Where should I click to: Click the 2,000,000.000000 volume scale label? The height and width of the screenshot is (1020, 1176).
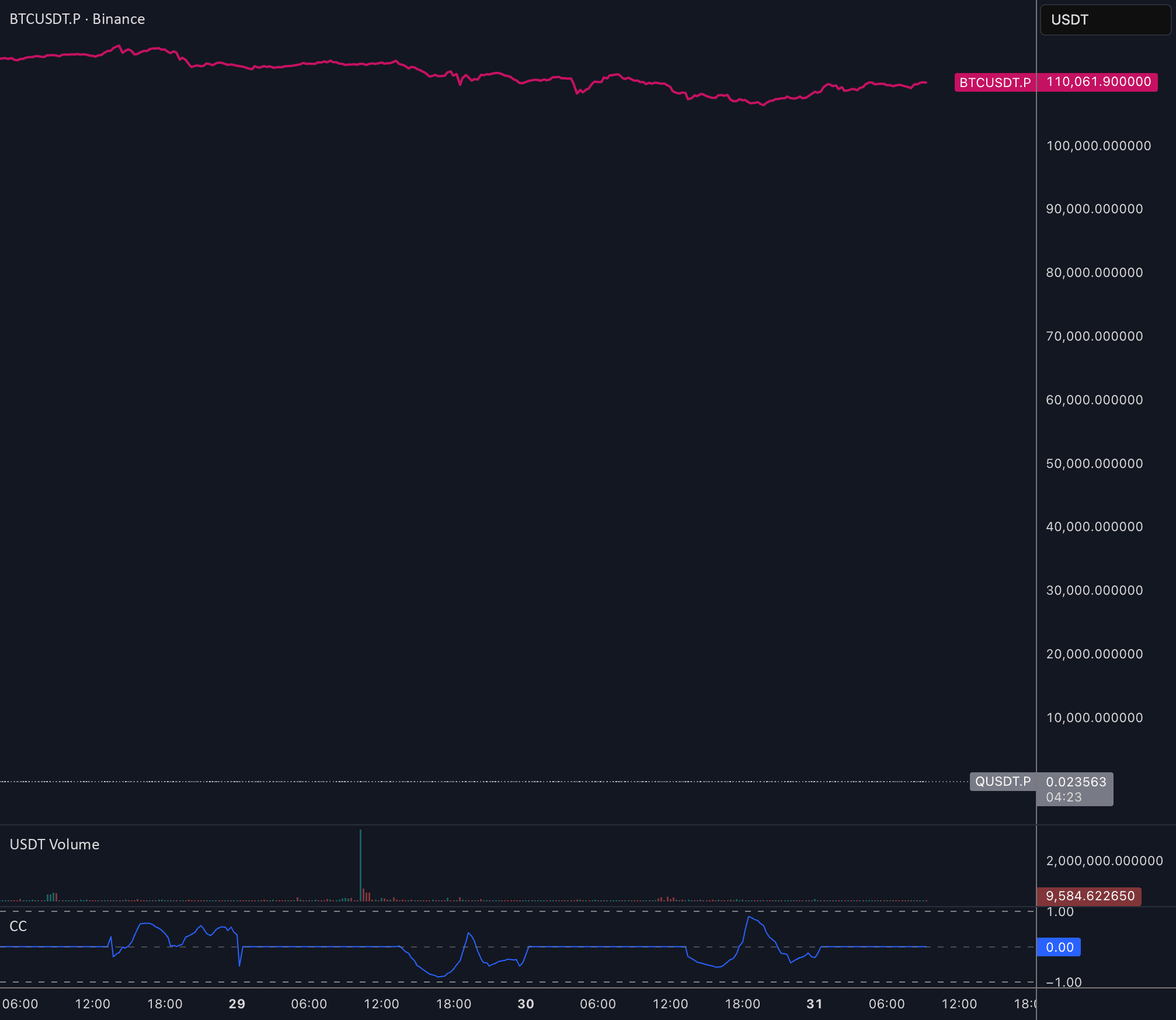(1104, 861)
